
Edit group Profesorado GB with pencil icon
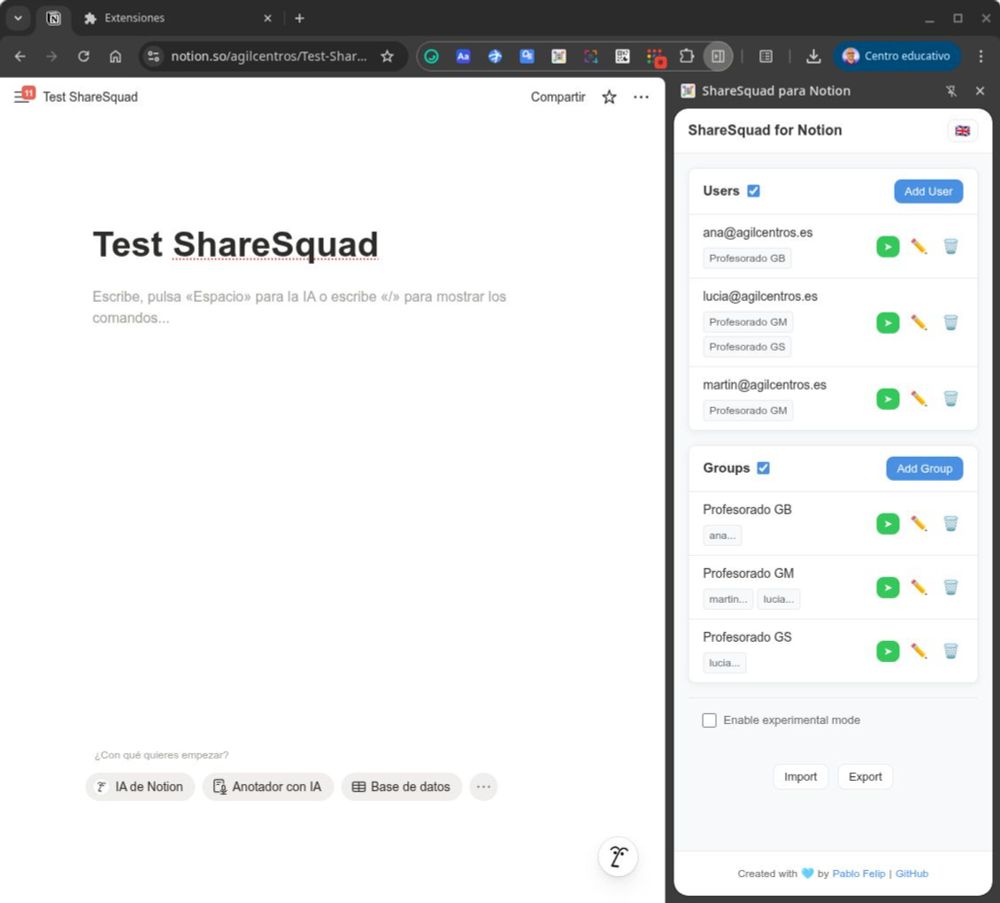pyautogui.click(x=918, y=524)
